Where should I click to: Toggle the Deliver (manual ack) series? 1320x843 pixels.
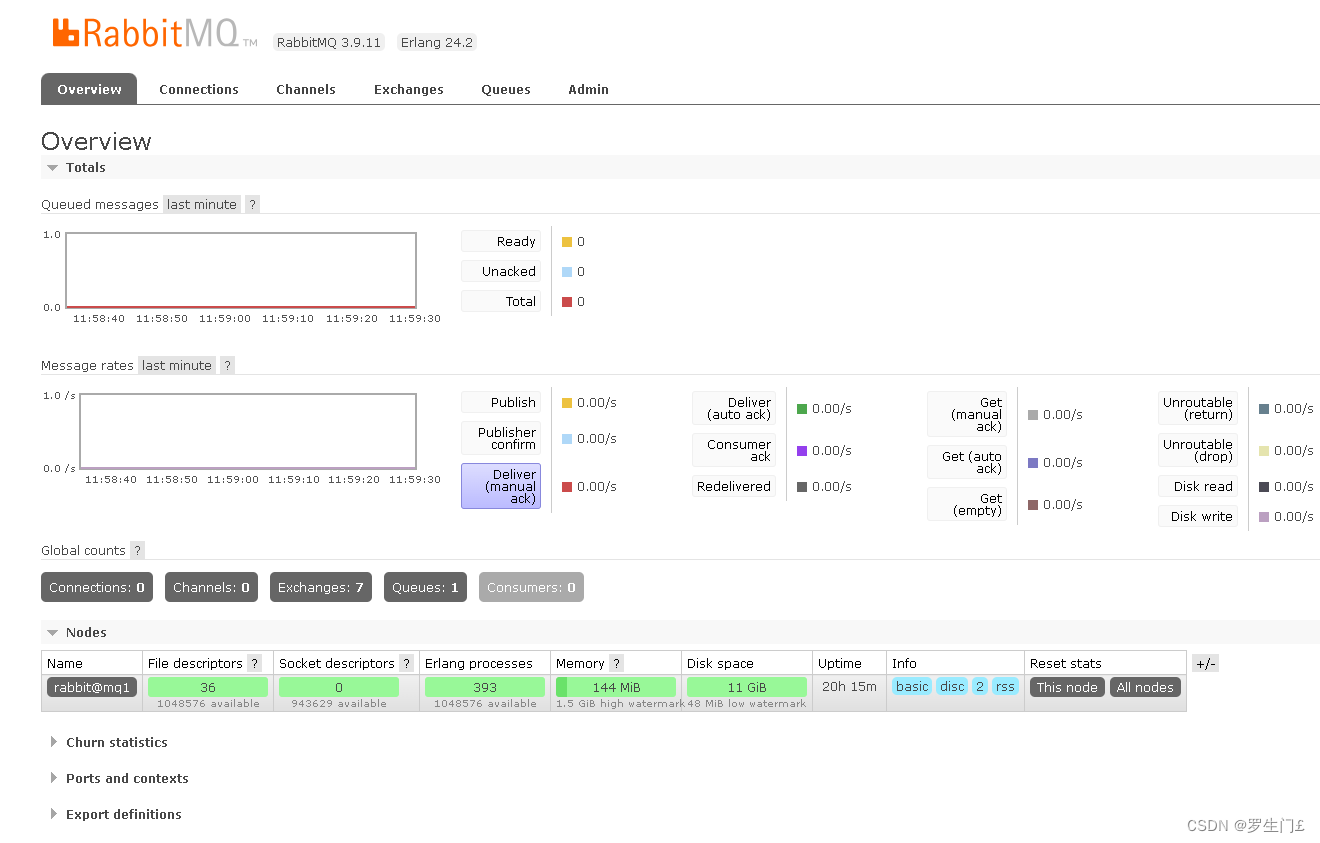pyautogui.click(x=501, y=486)
